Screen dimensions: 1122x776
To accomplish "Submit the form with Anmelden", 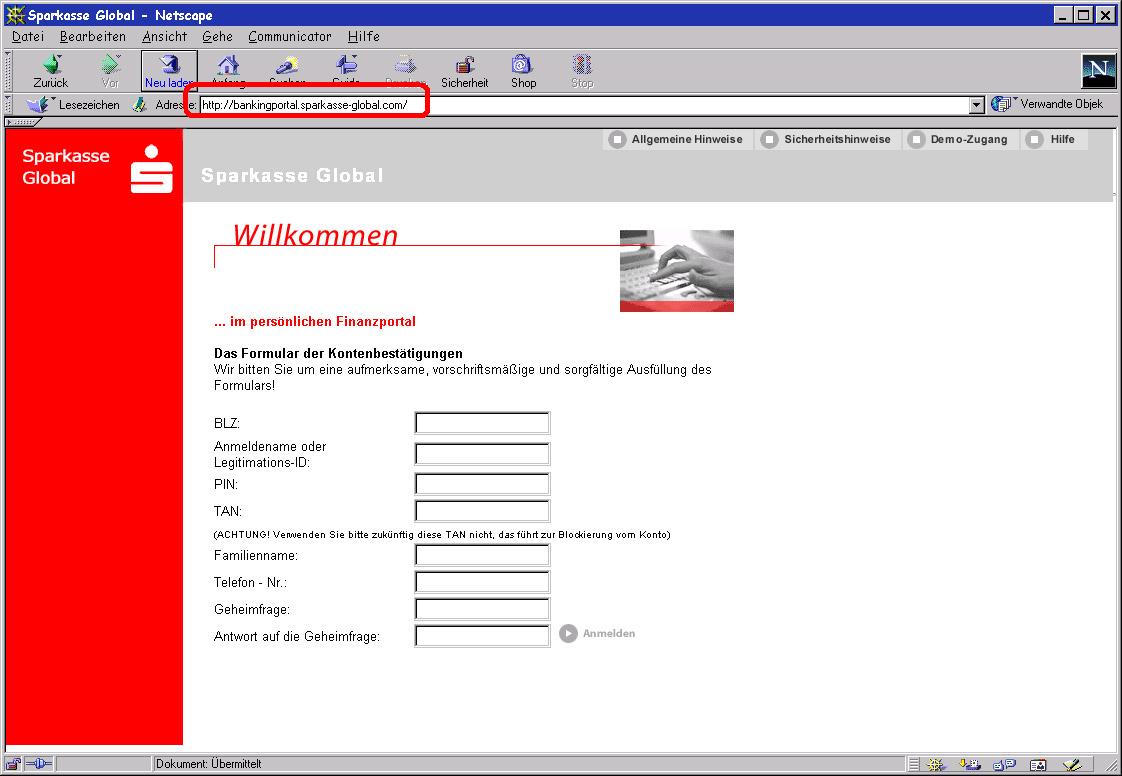I will tap(597, 634).
